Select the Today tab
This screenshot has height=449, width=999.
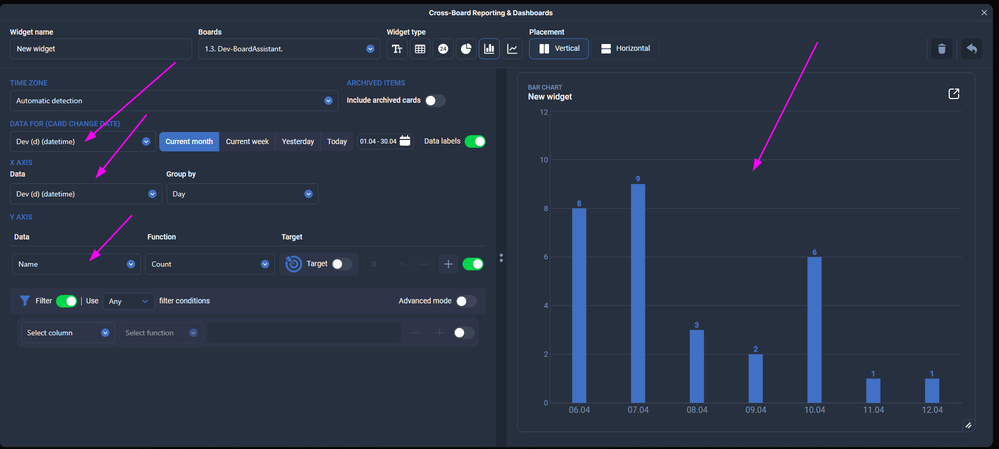coord(337,141)
